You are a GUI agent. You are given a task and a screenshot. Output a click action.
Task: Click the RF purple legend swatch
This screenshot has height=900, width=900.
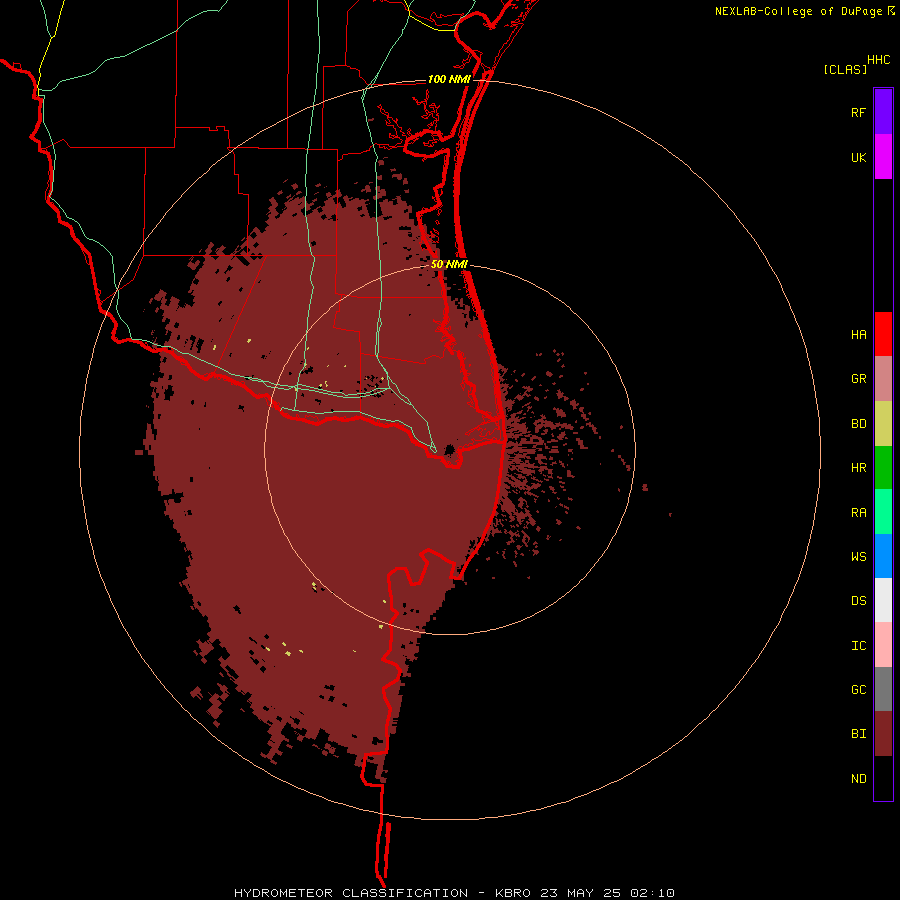[x=883, y=112]
